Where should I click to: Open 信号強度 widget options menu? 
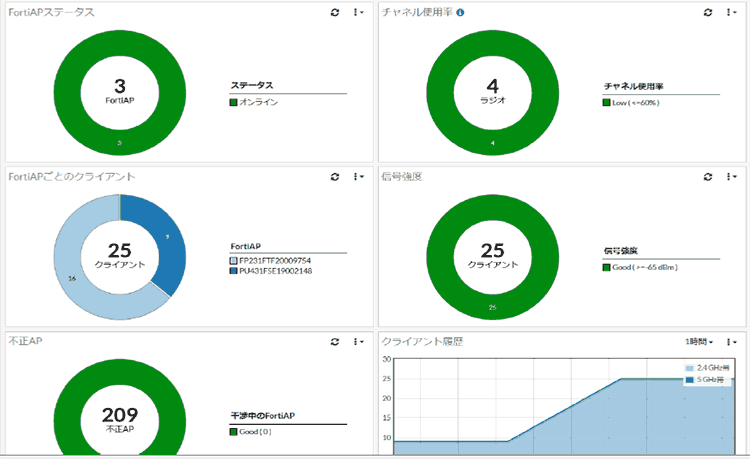(731, 177)
